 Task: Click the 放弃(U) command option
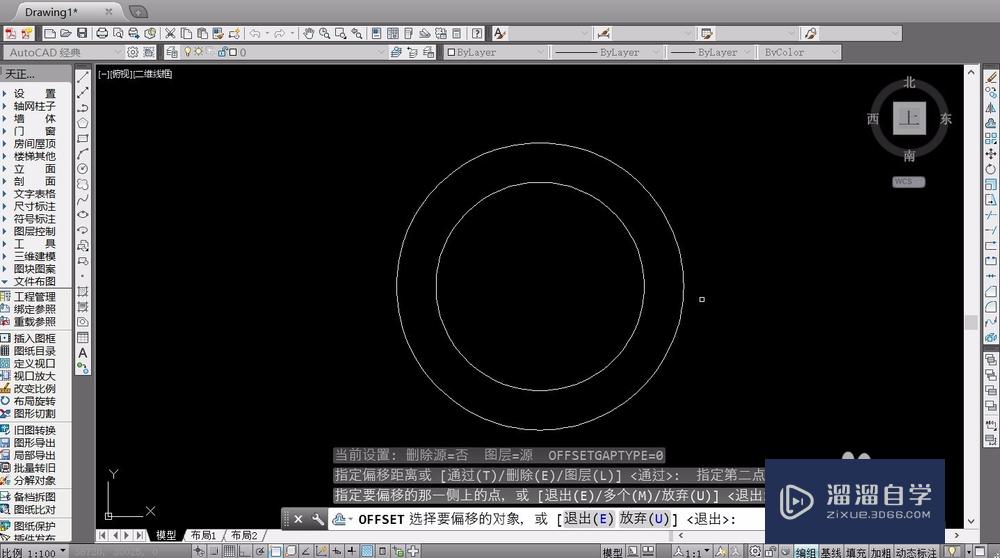[x=644, y=519]
